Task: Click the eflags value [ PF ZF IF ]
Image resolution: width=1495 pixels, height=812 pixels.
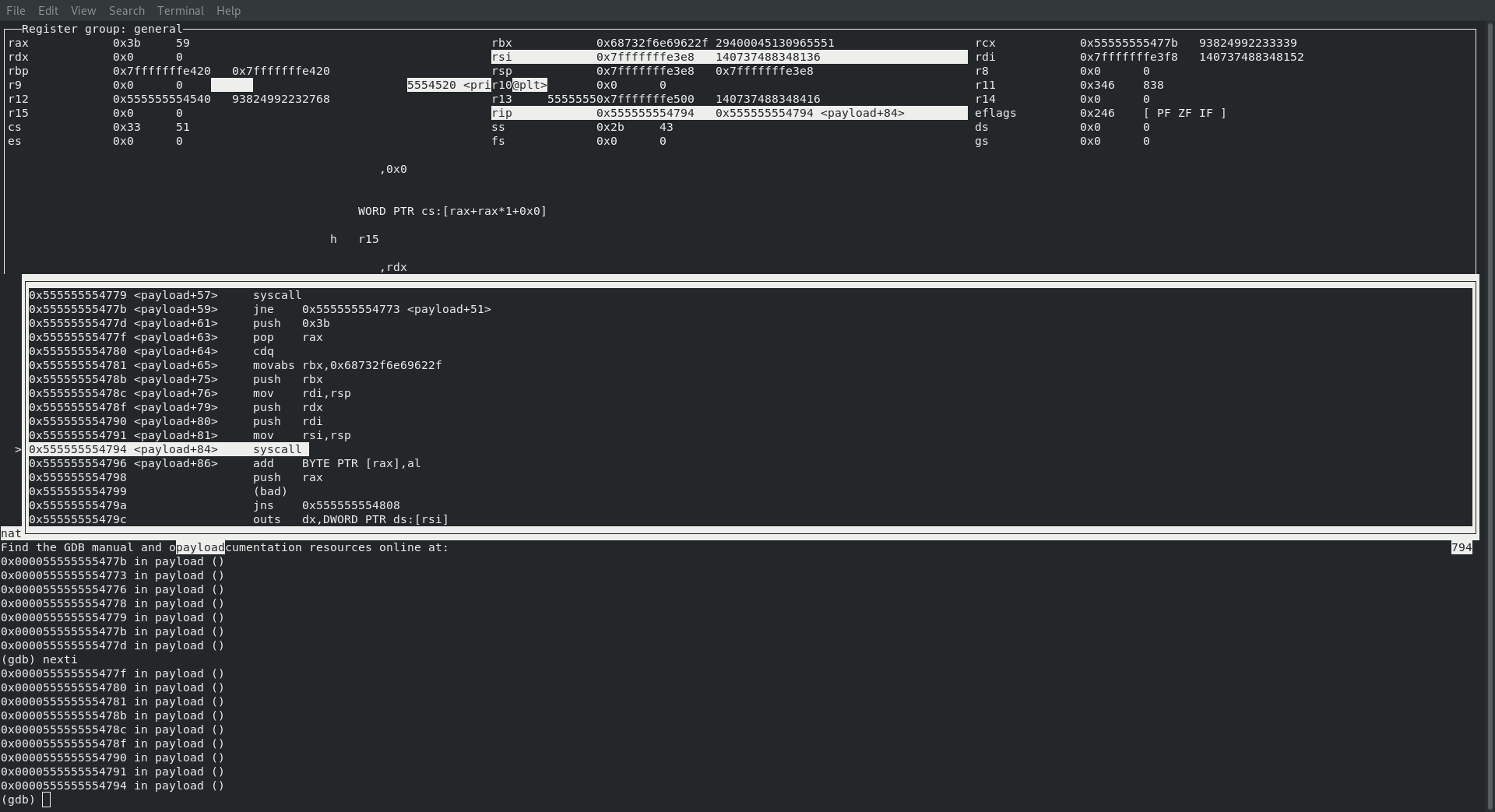Action: [1184, 113]
